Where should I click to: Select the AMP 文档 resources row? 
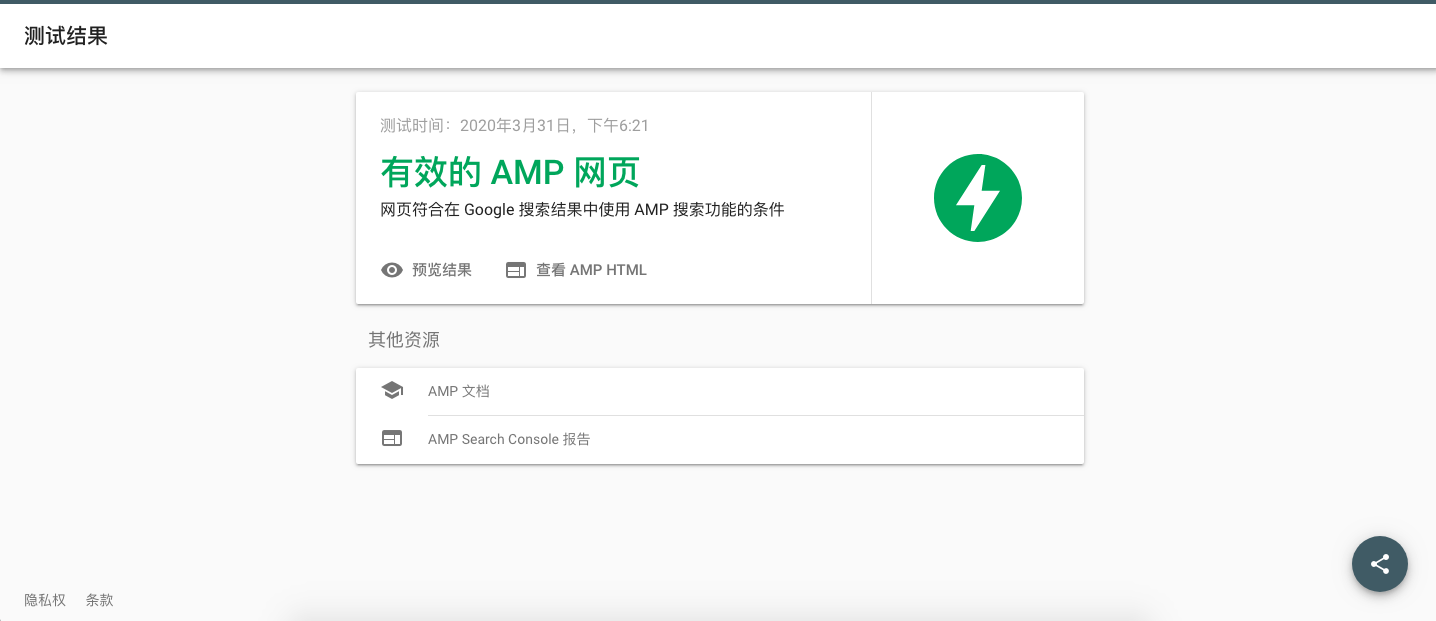719,391
